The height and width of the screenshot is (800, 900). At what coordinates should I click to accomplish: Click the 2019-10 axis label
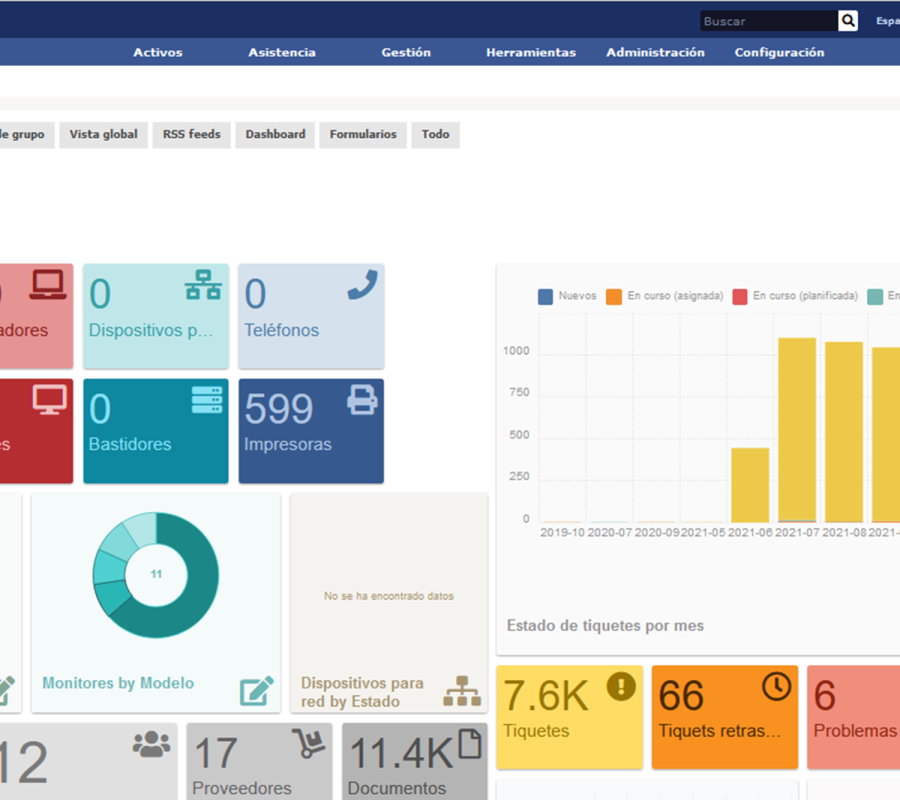[562, 533]
